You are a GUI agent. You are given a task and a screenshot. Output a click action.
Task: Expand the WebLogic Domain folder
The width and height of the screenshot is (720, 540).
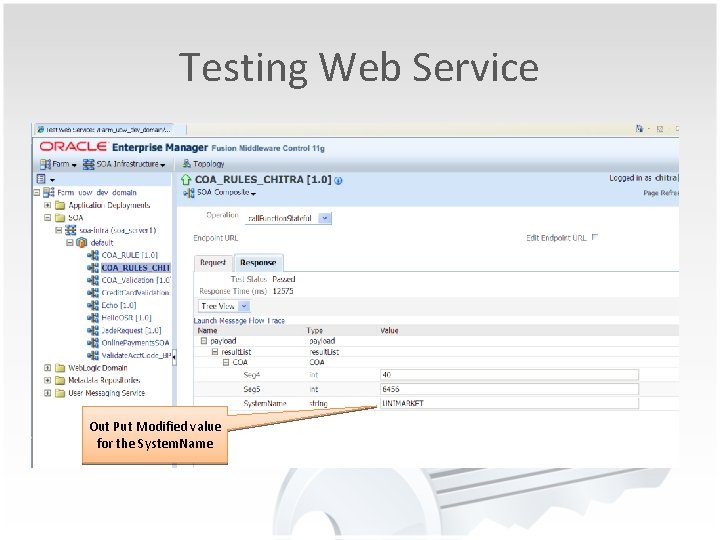[47, 368]
